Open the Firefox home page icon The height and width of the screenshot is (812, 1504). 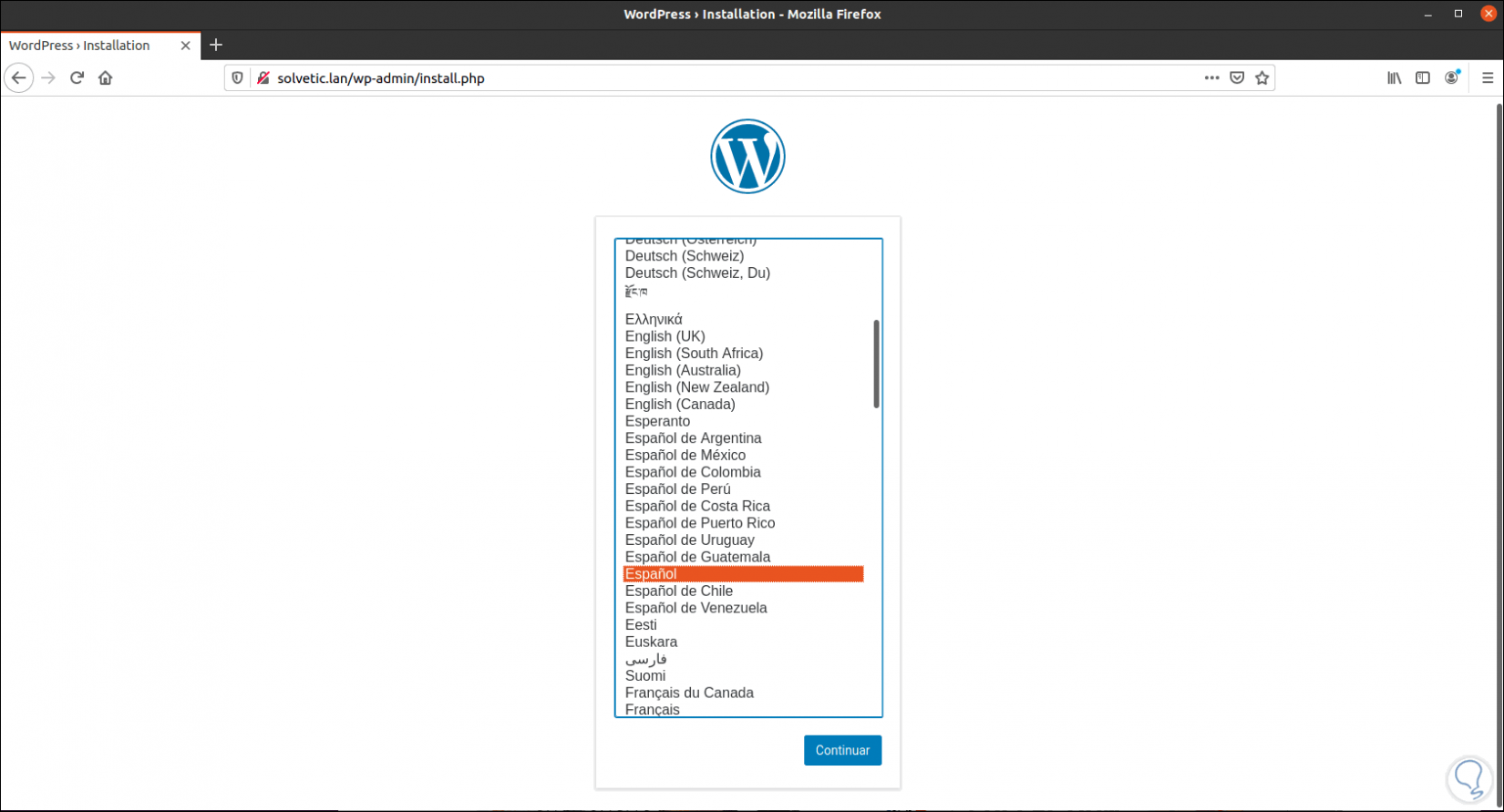coord(106,78)
